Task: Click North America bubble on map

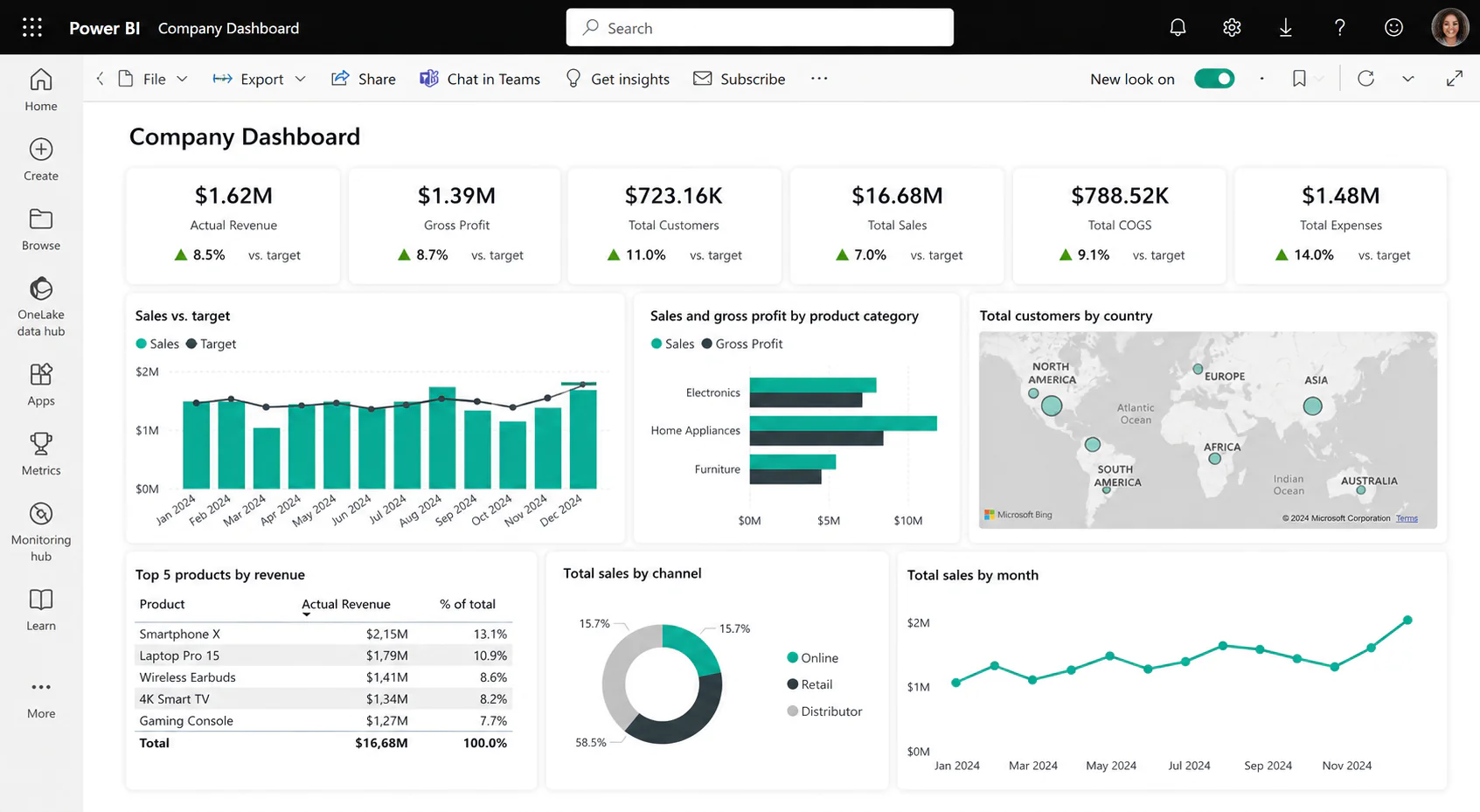Action: 1052,406
